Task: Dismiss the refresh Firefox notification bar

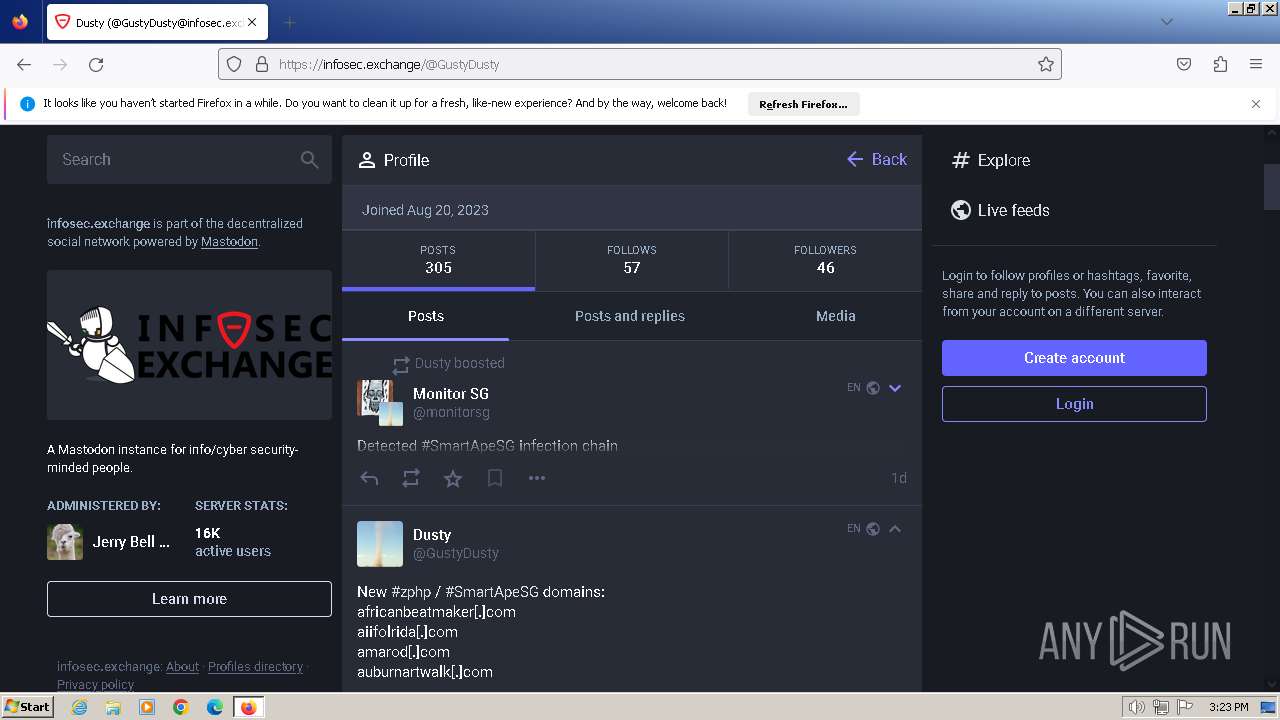Action: [x=1256, y=104]
